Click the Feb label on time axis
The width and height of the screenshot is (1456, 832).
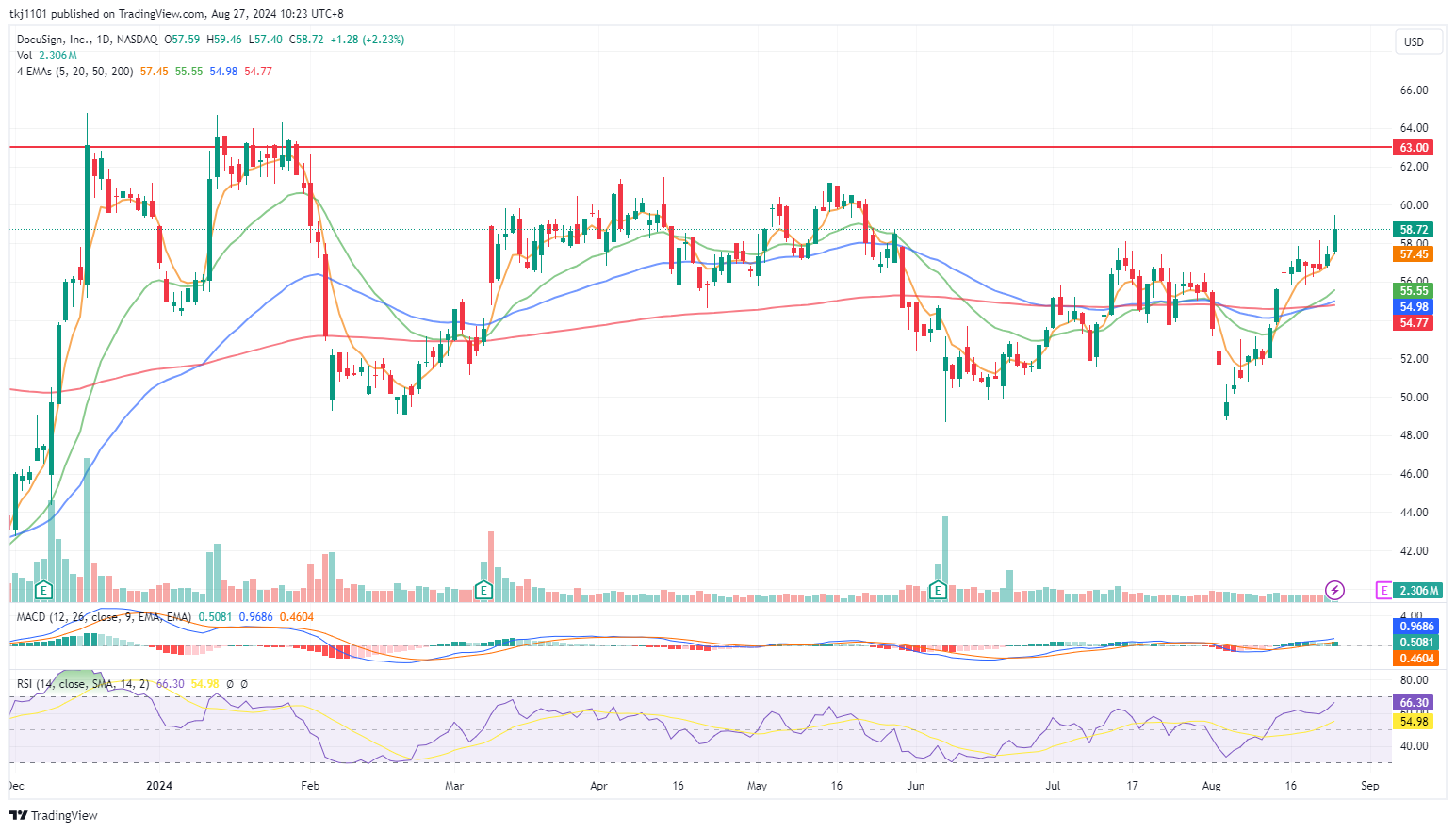tap(310, 786)
